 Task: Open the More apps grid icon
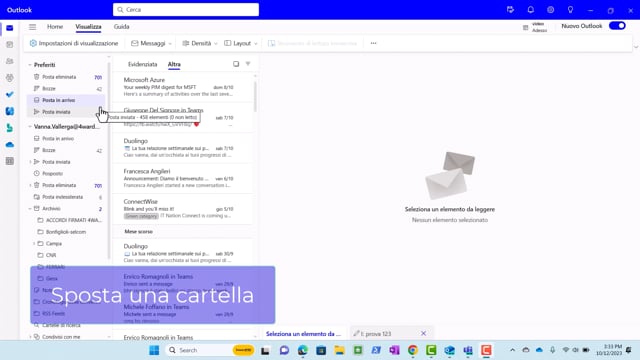[x=10, y=161]
